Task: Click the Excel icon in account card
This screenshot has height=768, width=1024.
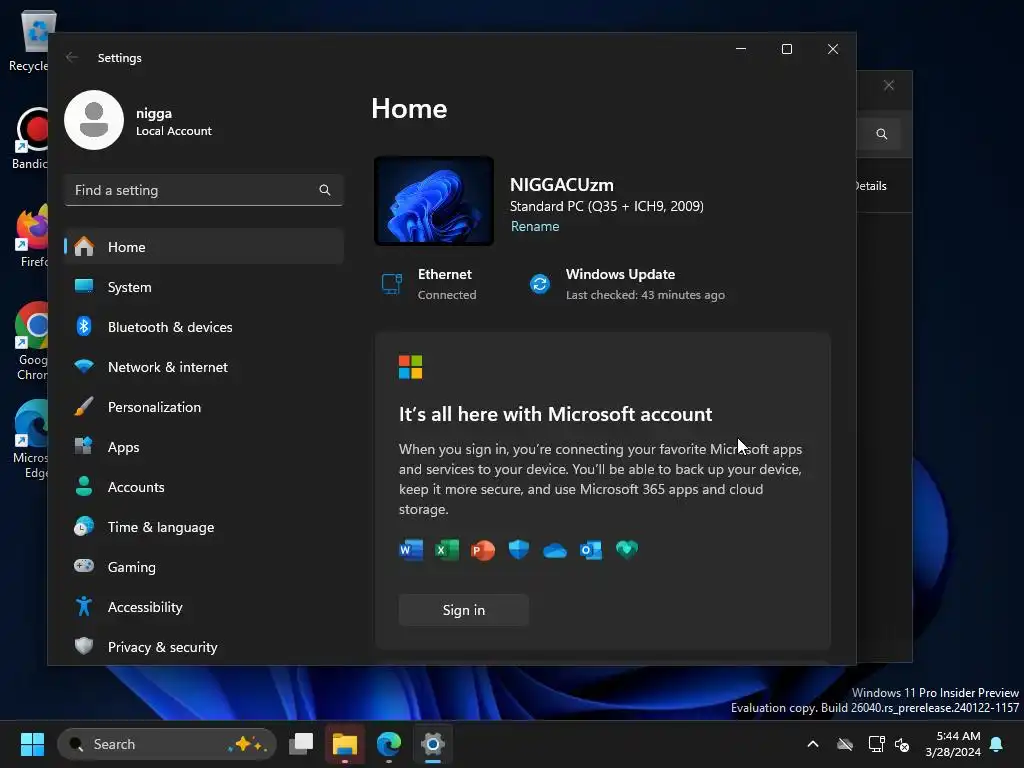Action: pos(447,550)
